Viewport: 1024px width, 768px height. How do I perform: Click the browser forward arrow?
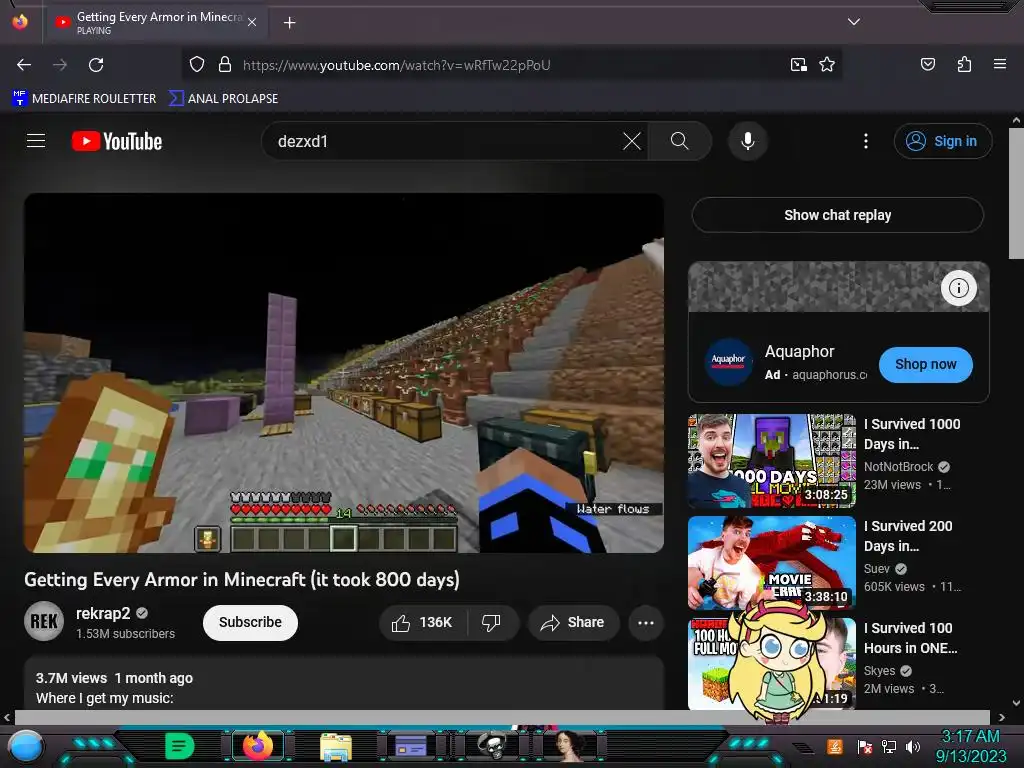[60, 65]
